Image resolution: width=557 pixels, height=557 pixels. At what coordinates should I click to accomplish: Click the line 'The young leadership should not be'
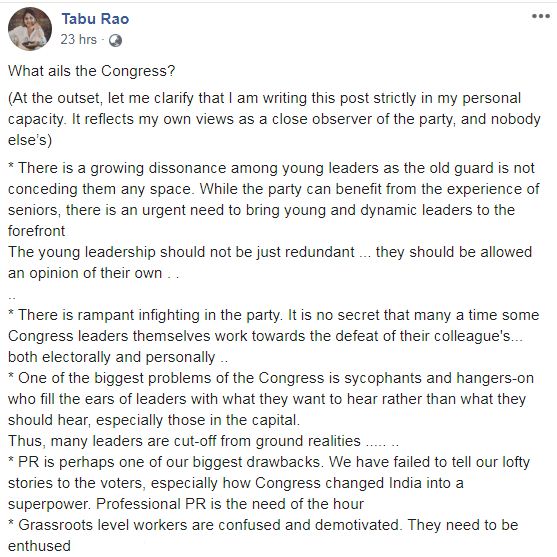270,252
